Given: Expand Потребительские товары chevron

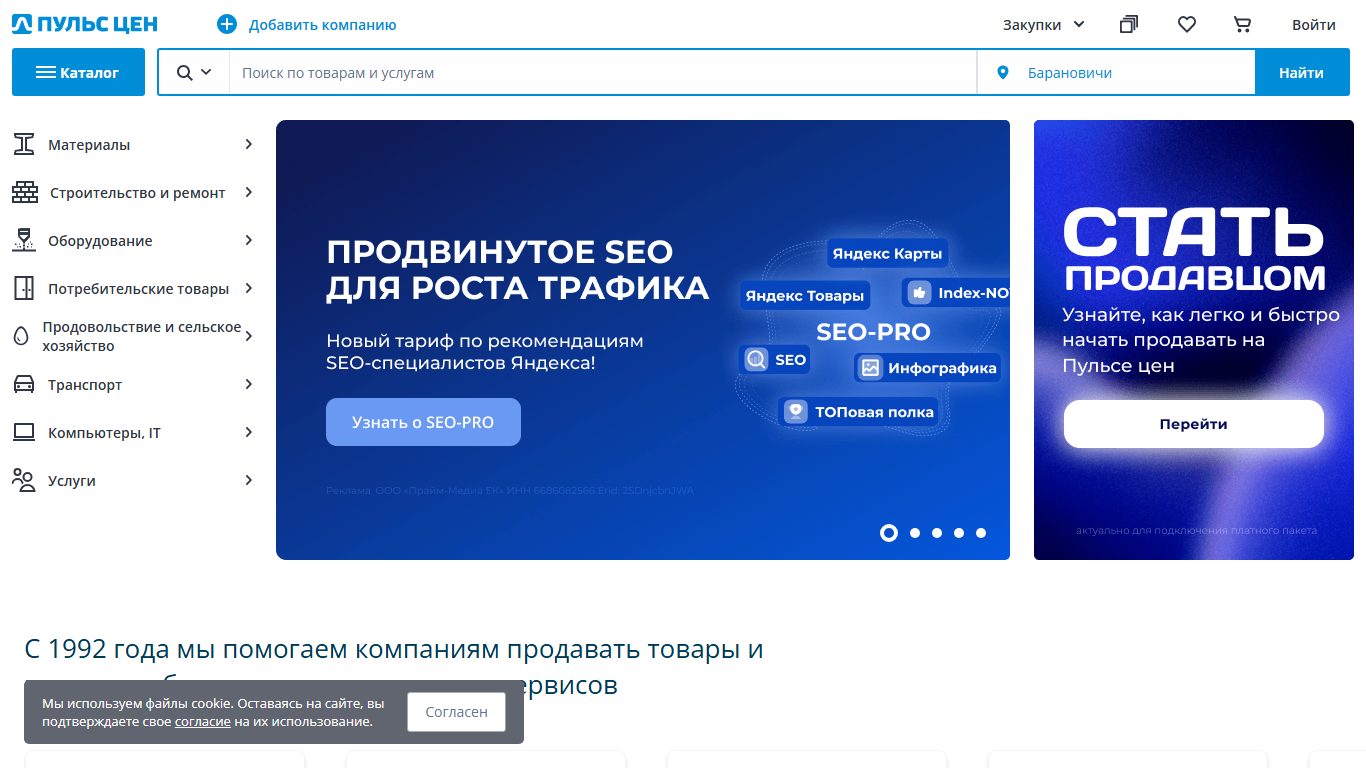Looking at the screenshot, I should 249,288.
